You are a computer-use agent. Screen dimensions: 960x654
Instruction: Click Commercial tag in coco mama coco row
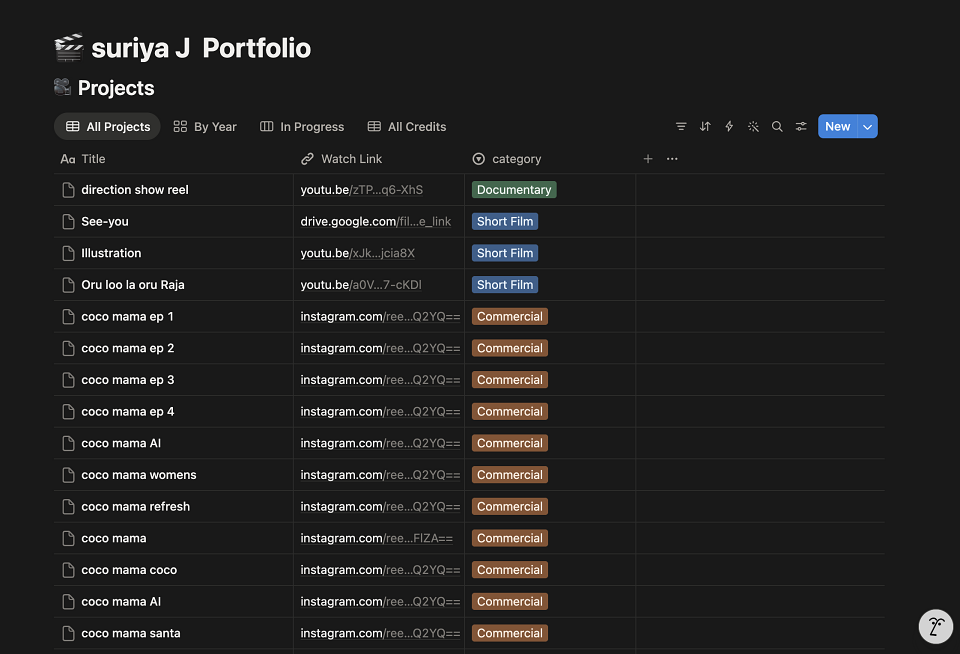(x=510, y=570)
